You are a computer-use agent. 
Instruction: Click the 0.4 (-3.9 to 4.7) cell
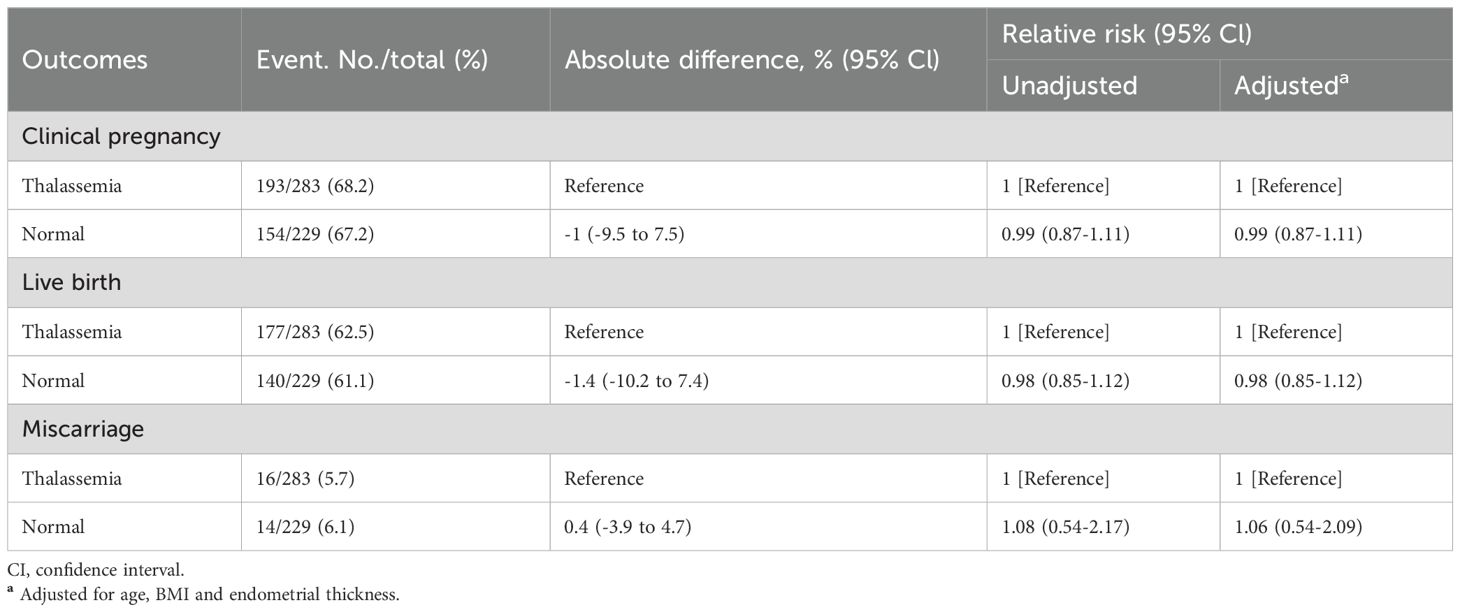click(x=628, y=527)
